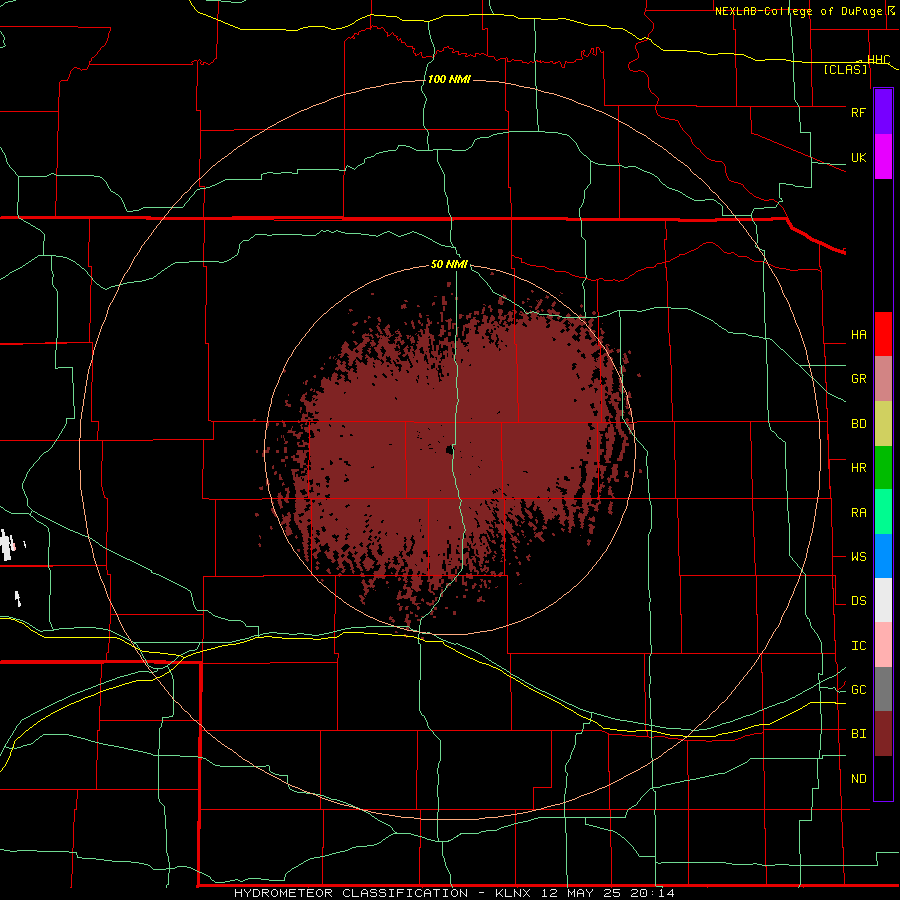Click the 'IC' legend label

pyautogui.click(x=858, y=646)
